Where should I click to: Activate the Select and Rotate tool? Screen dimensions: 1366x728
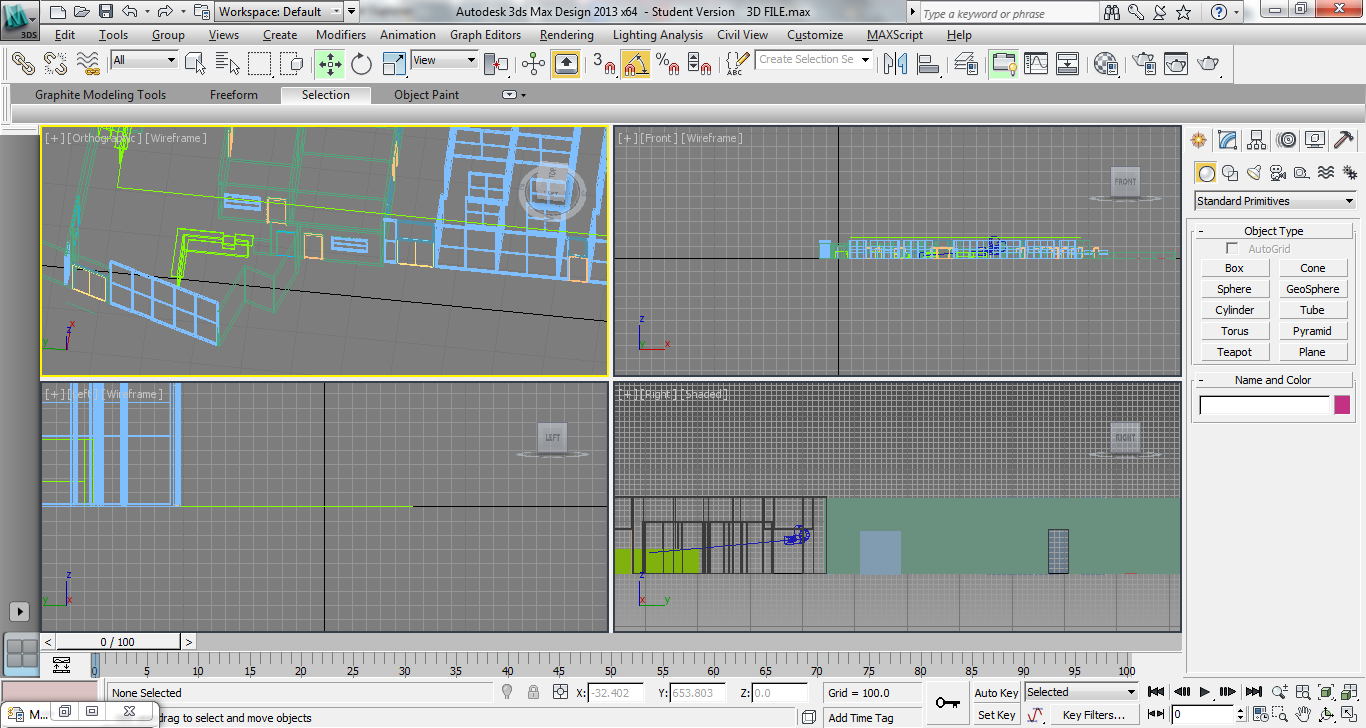361,64
